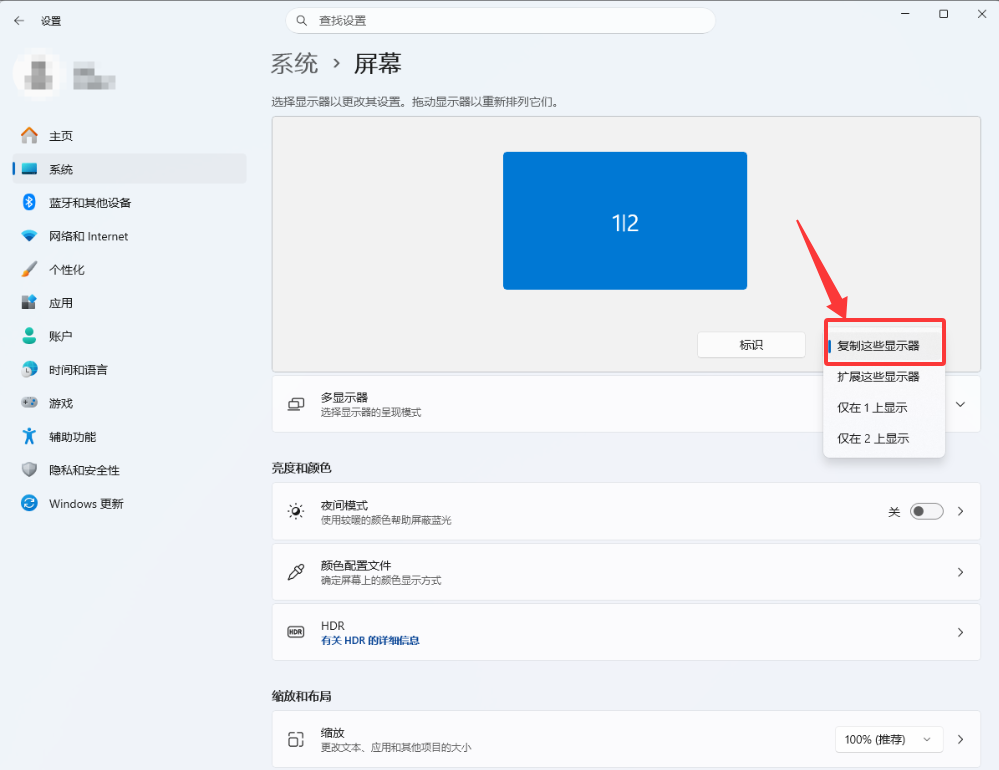Click the 系统 monitor icon in sidebar
The image size is (999, 770).
click(29, 169)
